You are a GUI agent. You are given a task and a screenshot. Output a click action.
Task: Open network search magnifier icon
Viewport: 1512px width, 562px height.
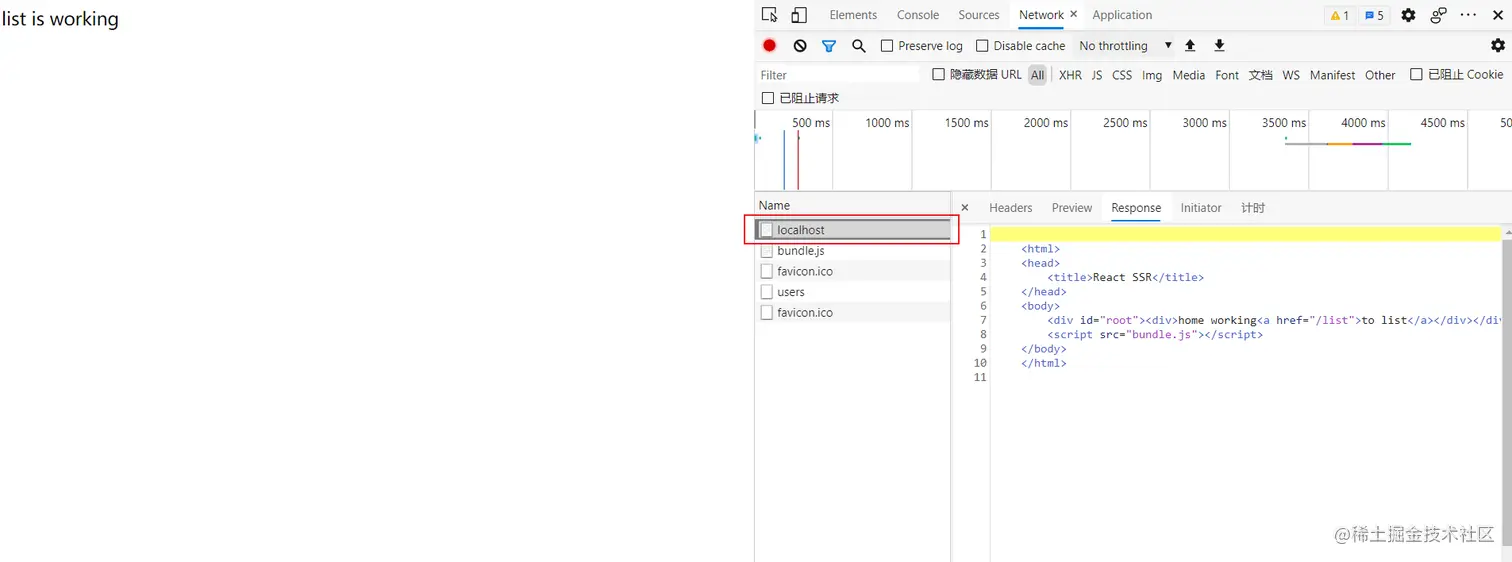[x=858, y=46]
